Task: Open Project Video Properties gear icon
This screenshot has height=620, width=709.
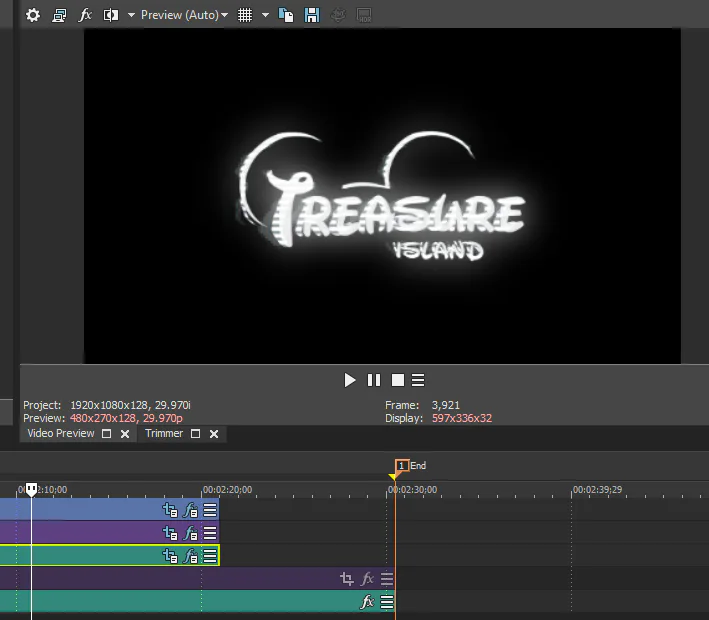Action: pos(33,15)
